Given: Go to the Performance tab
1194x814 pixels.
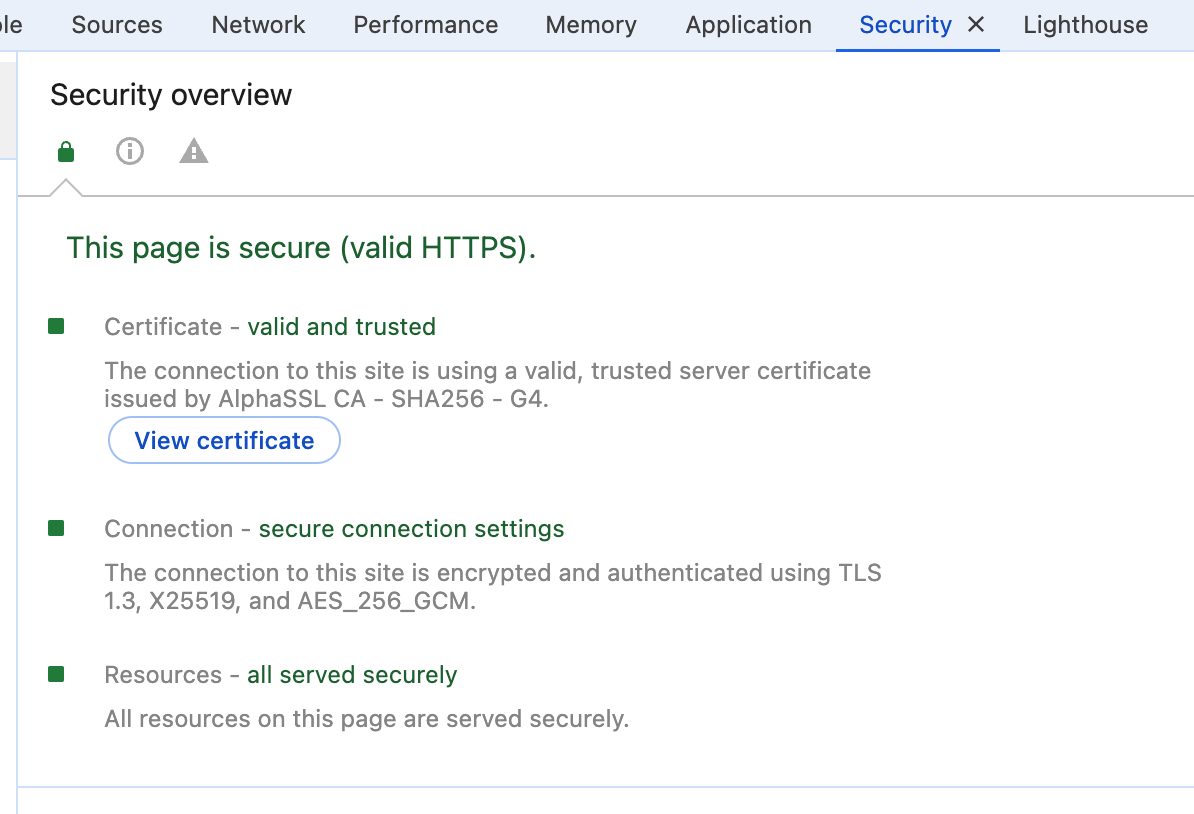Looking at the screenshot, I should click(x=425, y=25).
